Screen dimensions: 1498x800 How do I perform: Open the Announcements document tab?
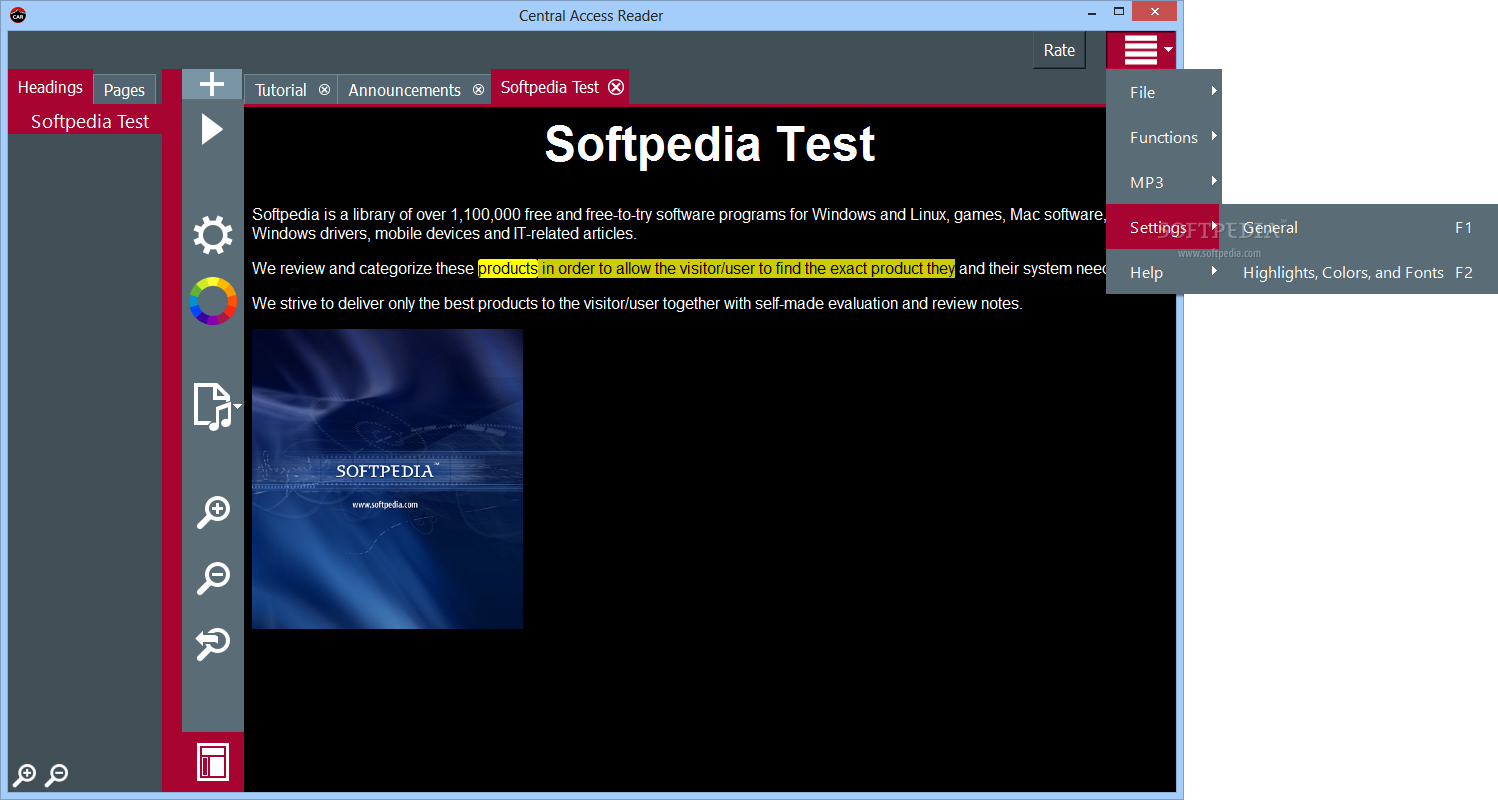pyautogui.click(x=405, y=90)
